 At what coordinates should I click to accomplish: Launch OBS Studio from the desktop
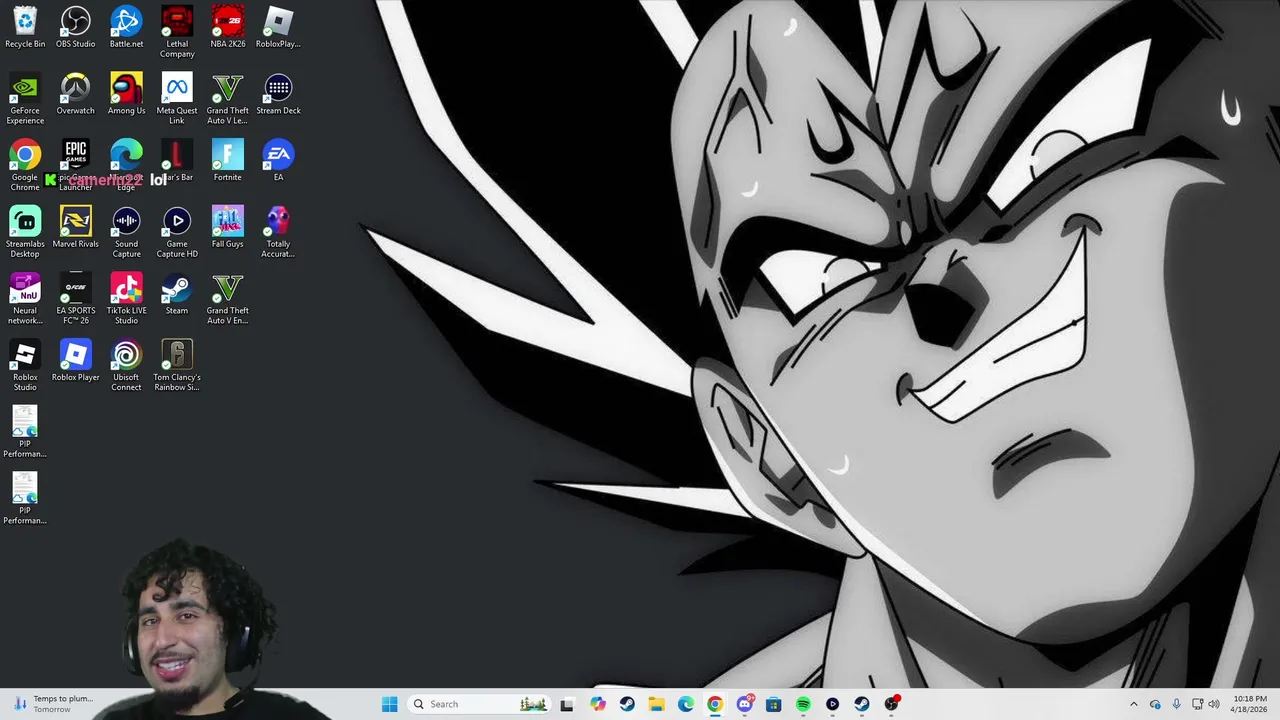coord(76,27)
